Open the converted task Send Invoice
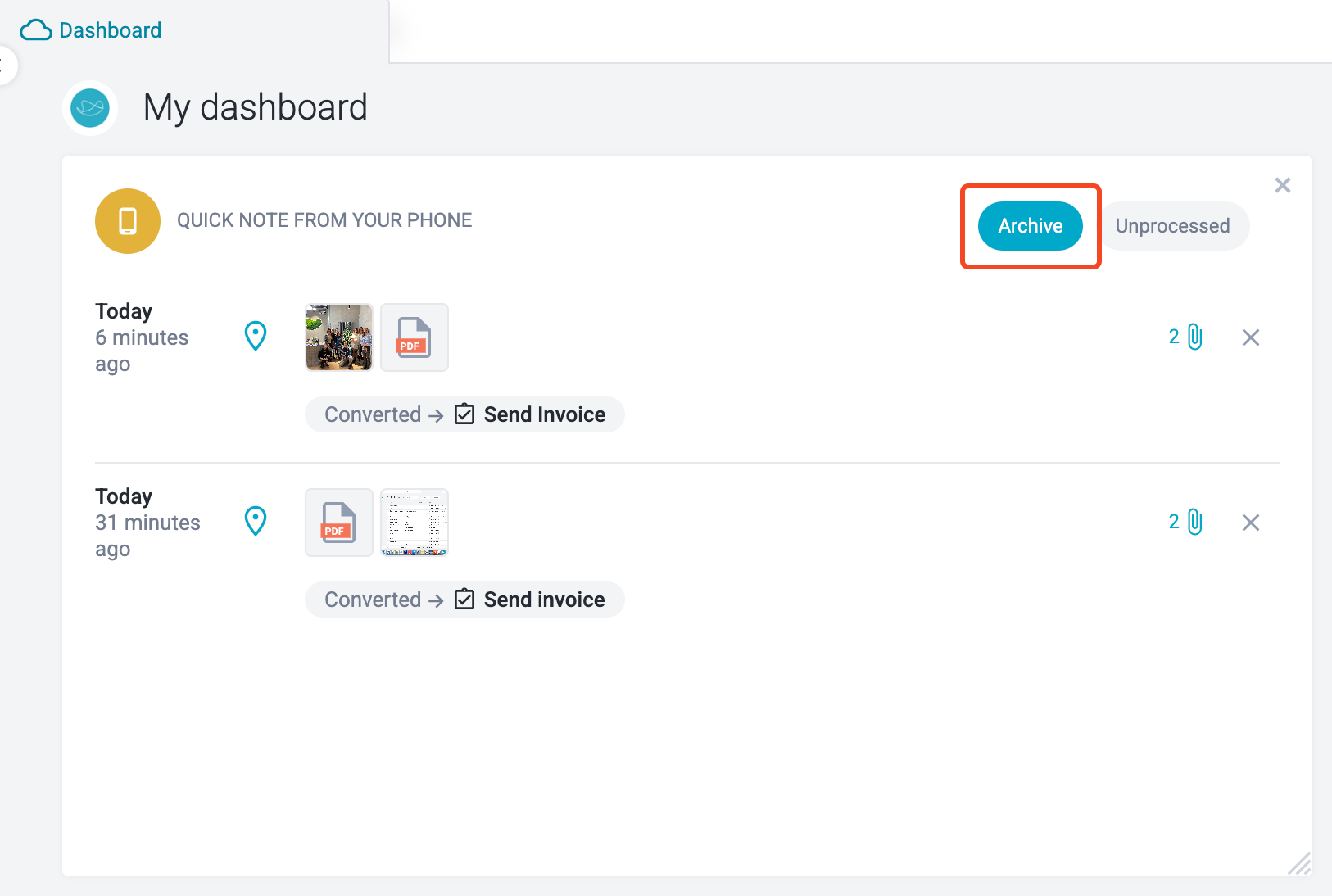The height and width of the screenshot is (896, 1332). pos(530,414)
